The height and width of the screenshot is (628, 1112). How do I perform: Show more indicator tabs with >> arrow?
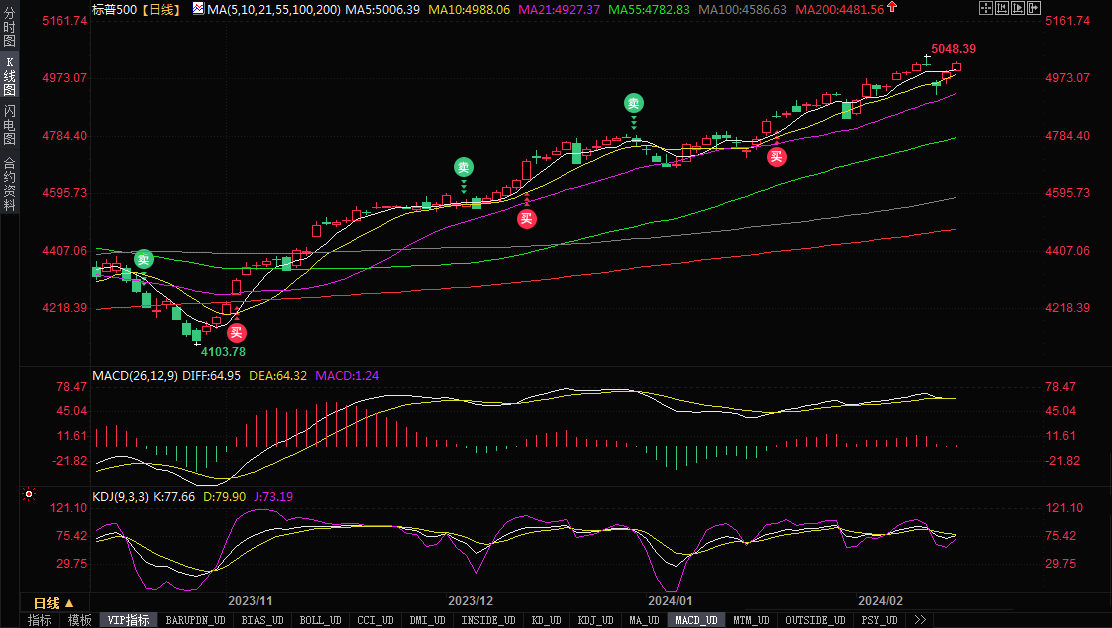[x=920, y=620]
